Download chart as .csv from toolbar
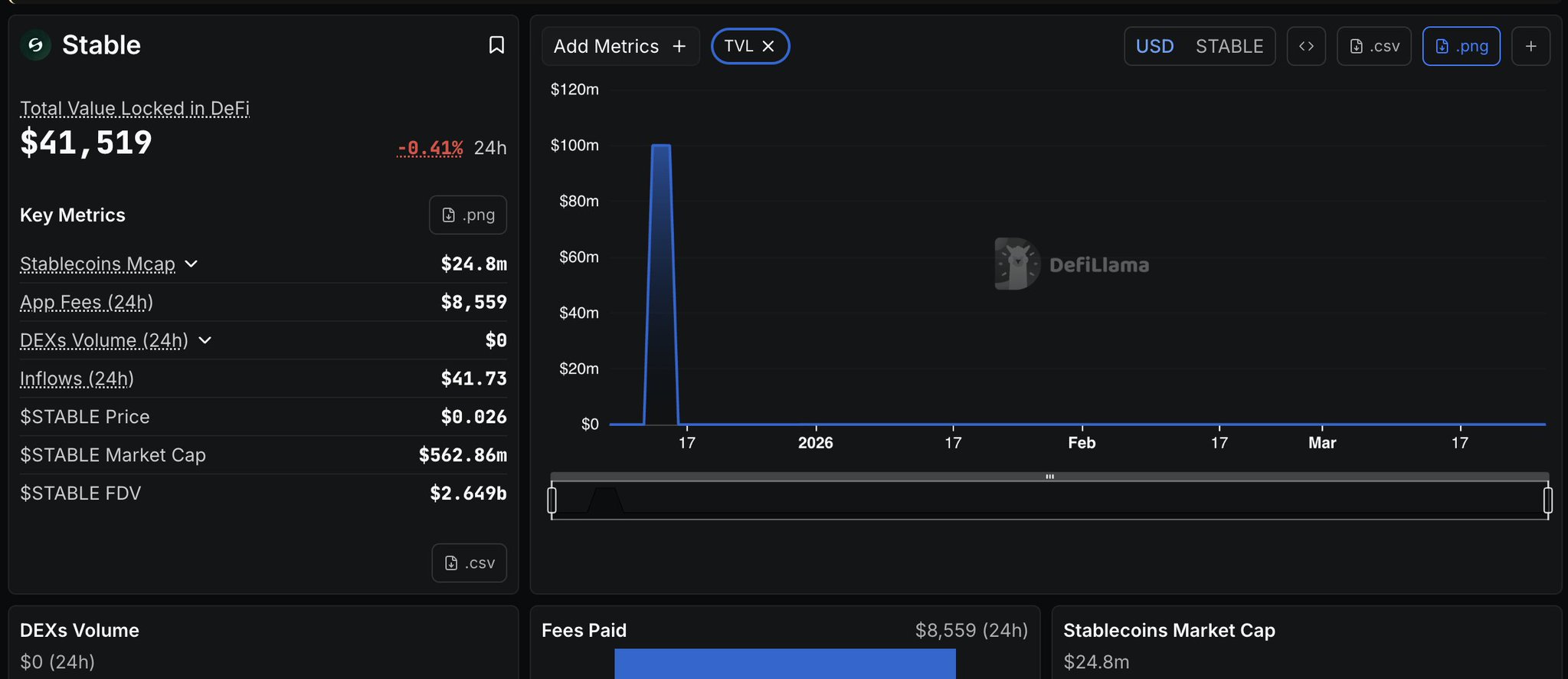1568x679 pixels. 1374,47
